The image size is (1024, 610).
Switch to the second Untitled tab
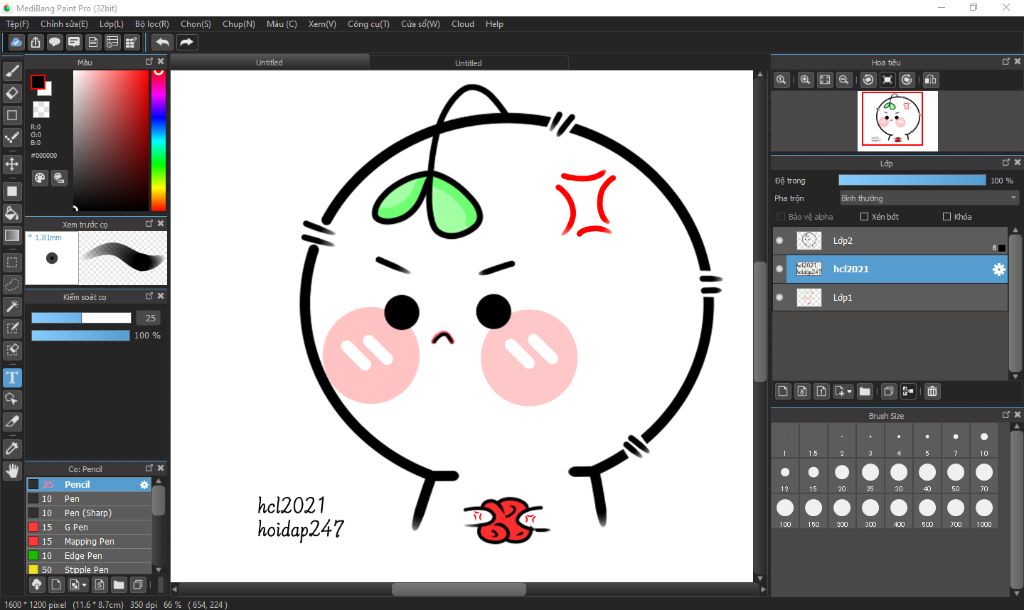pos(468,63)
